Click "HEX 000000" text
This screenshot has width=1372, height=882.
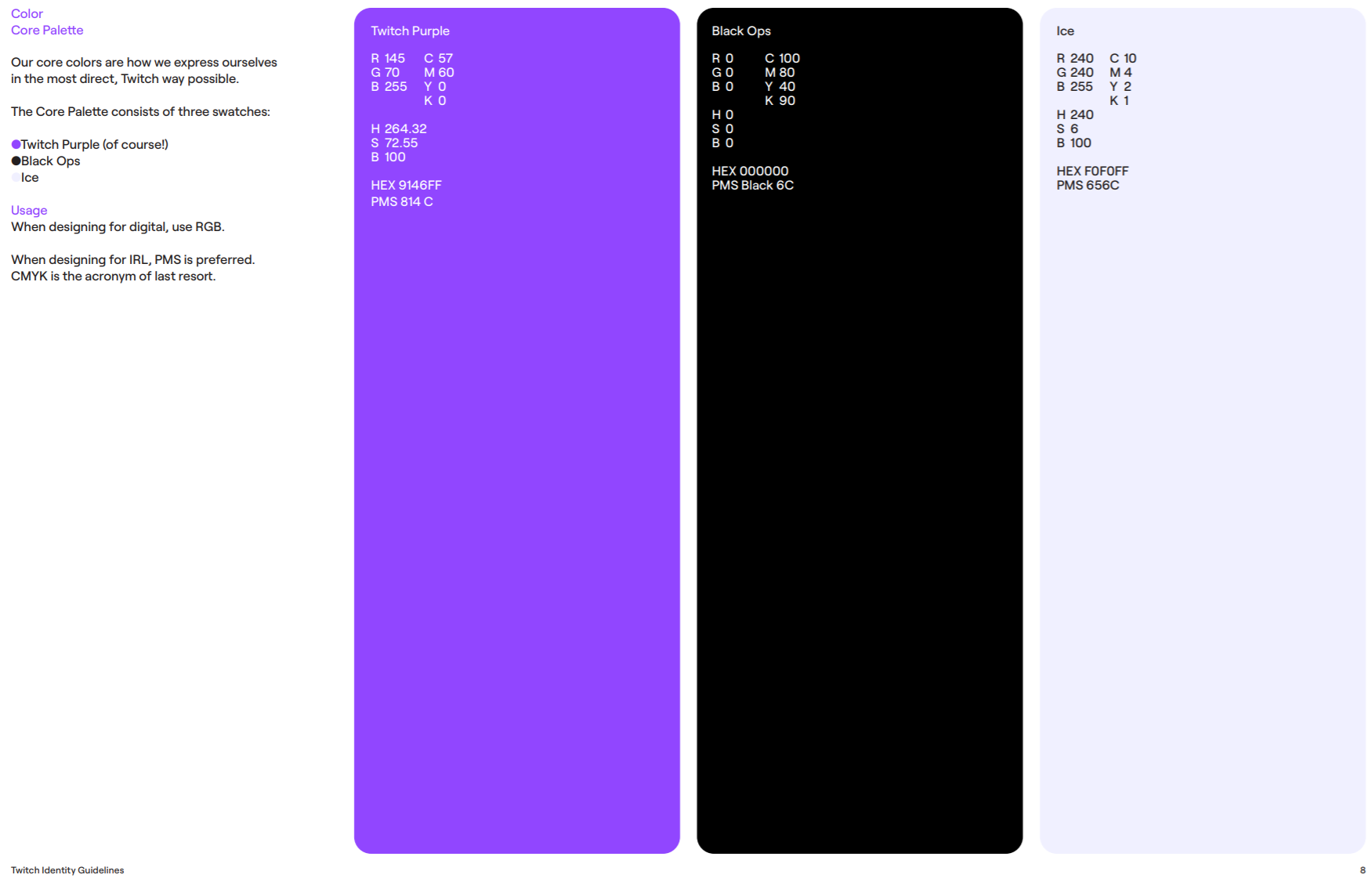pyautogui.click(x=750, y=171)
